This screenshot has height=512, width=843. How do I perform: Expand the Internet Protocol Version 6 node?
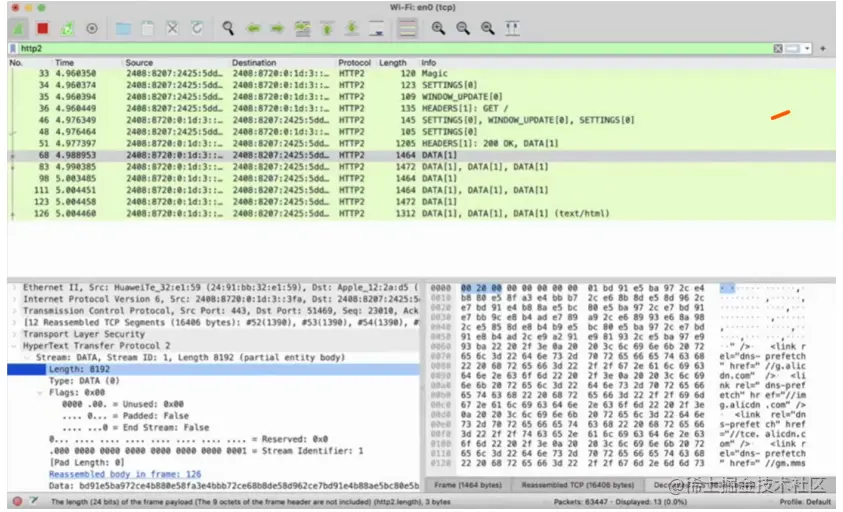pos(15,300)
